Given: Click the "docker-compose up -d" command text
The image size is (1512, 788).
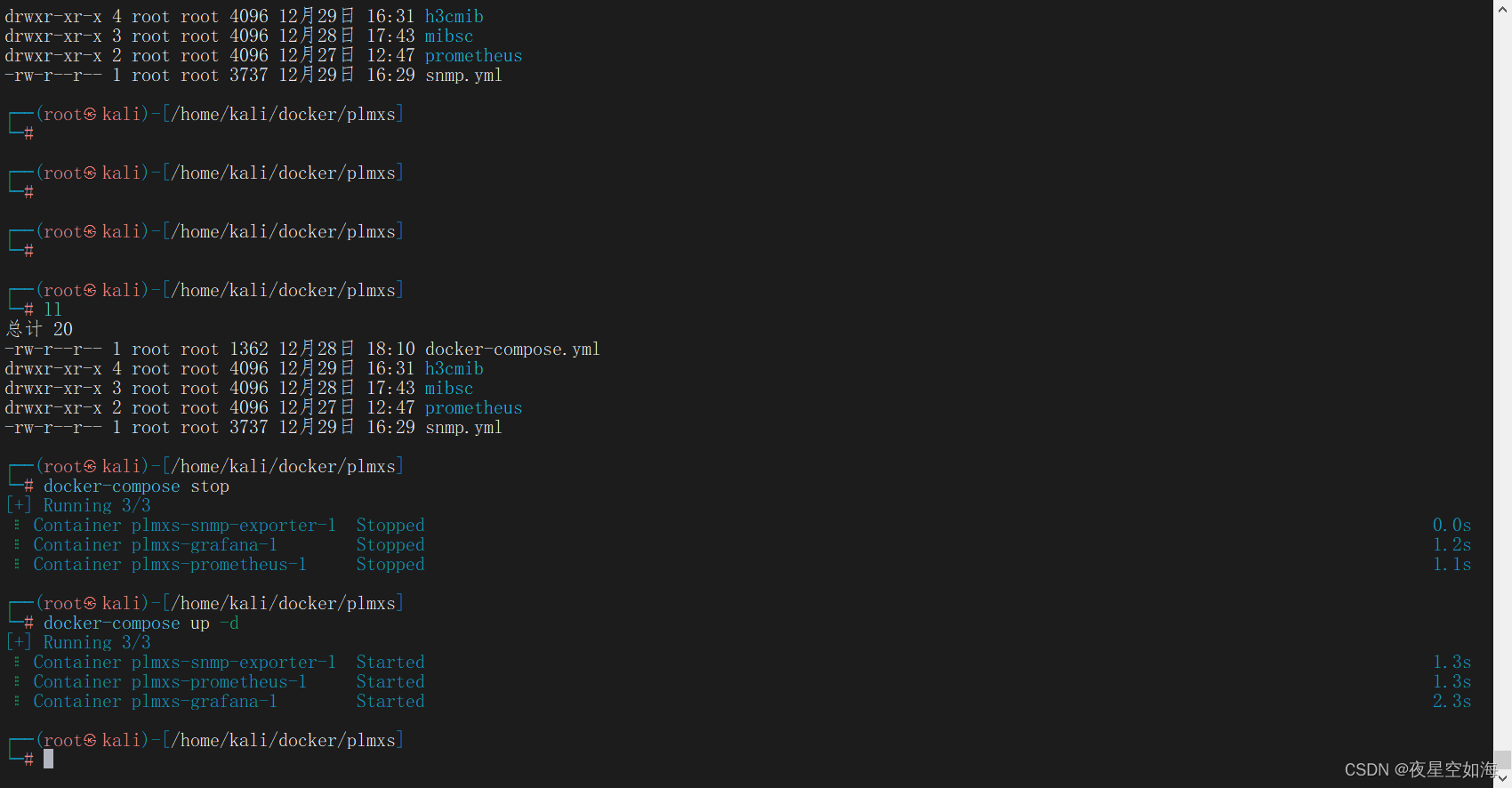Looking at the screenshot, I should 141,623.
